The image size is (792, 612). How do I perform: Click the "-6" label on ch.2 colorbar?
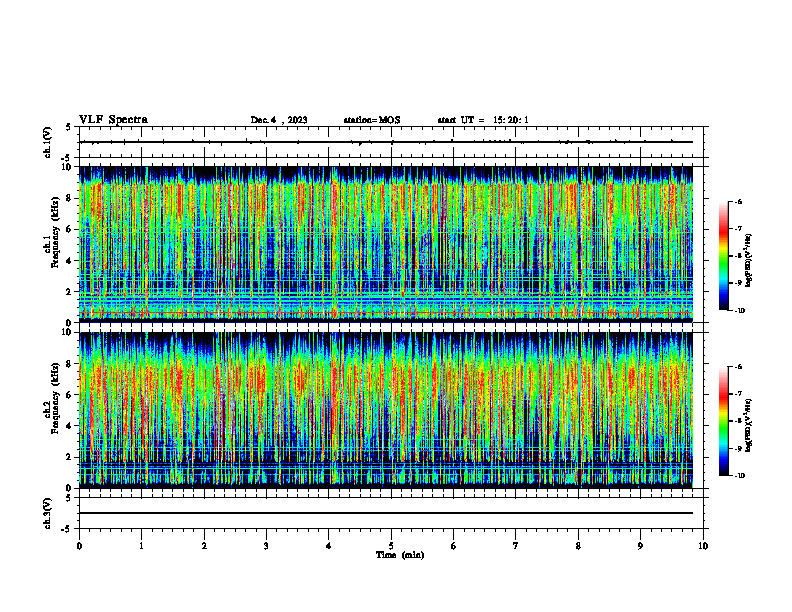739,367
